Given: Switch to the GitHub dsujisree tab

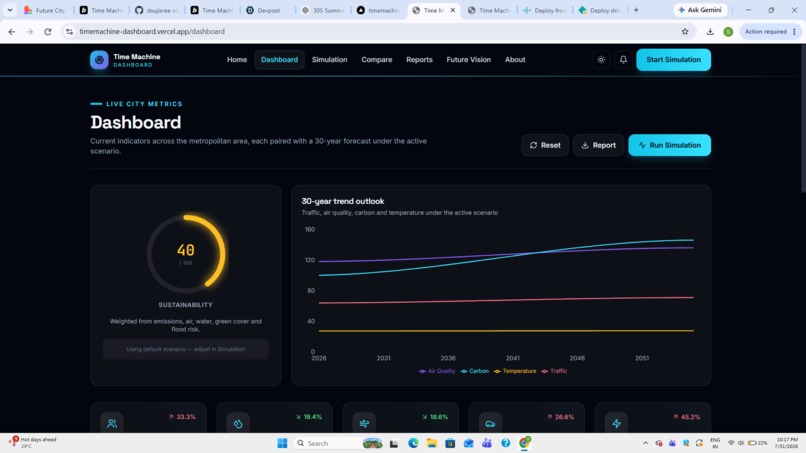Looking at the screenshot, I should (156, 10).
